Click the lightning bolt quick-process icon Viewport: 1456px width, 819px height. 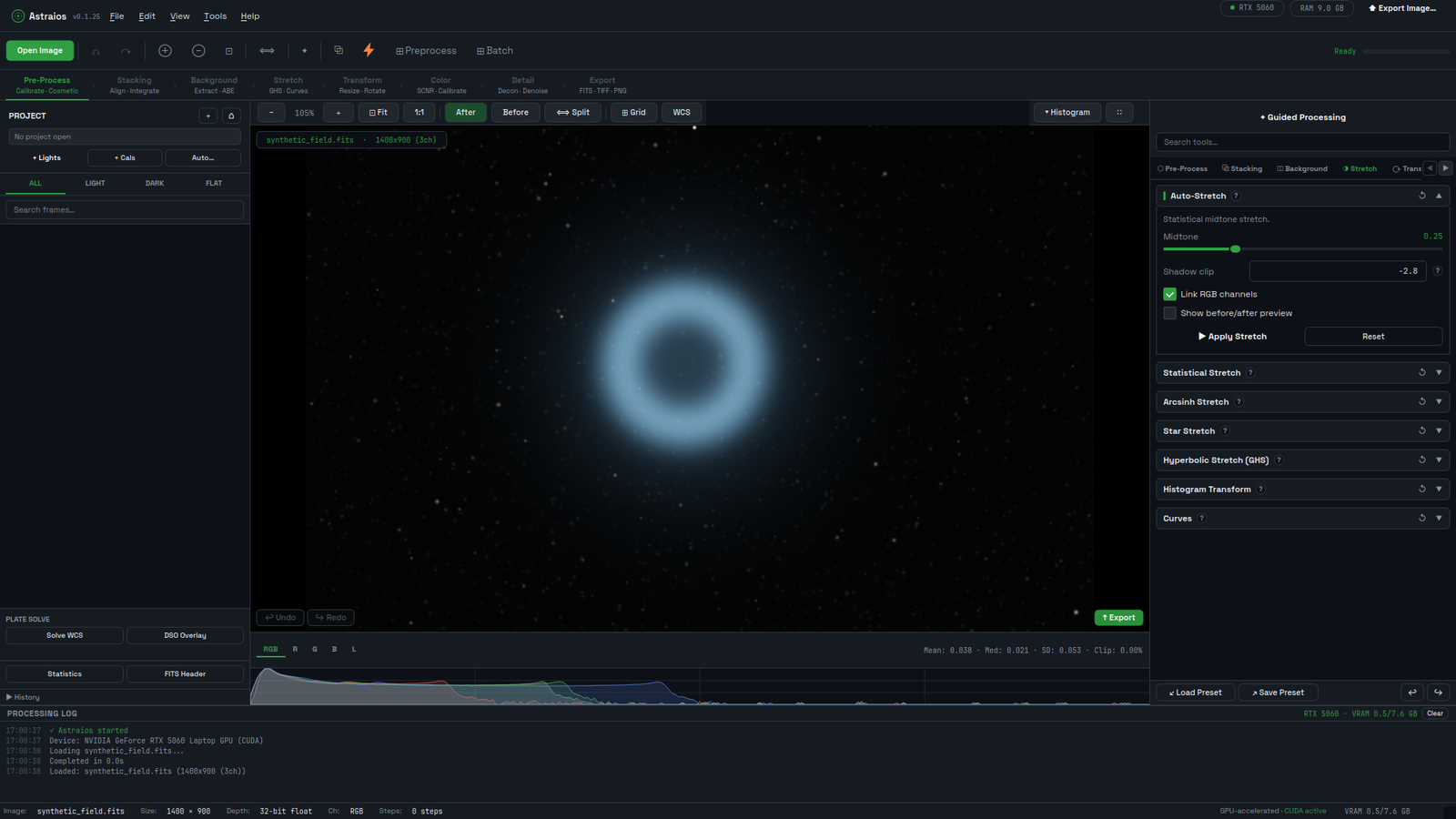pos(369,51)
